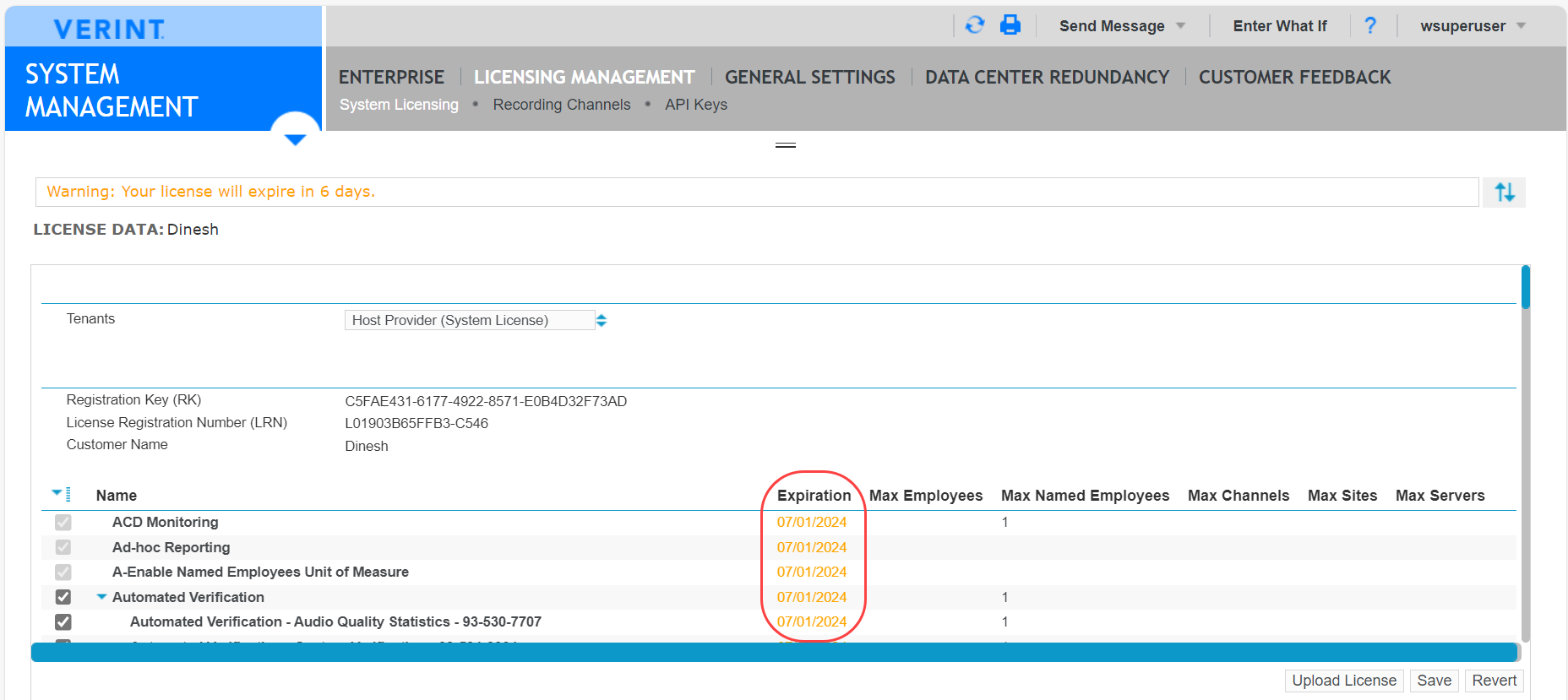Click the LRN value L01903B65FFB3-C546
Screen dimensions: 1568x700
click(416, 423)
